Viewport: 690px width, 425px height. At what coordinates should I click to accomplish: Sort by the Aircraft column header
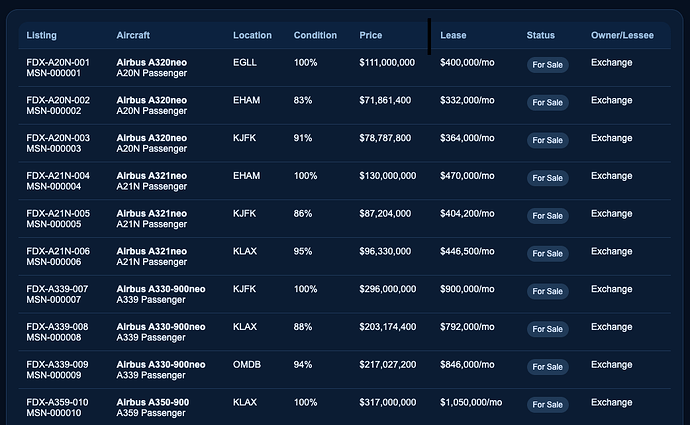tap(133, 35)
